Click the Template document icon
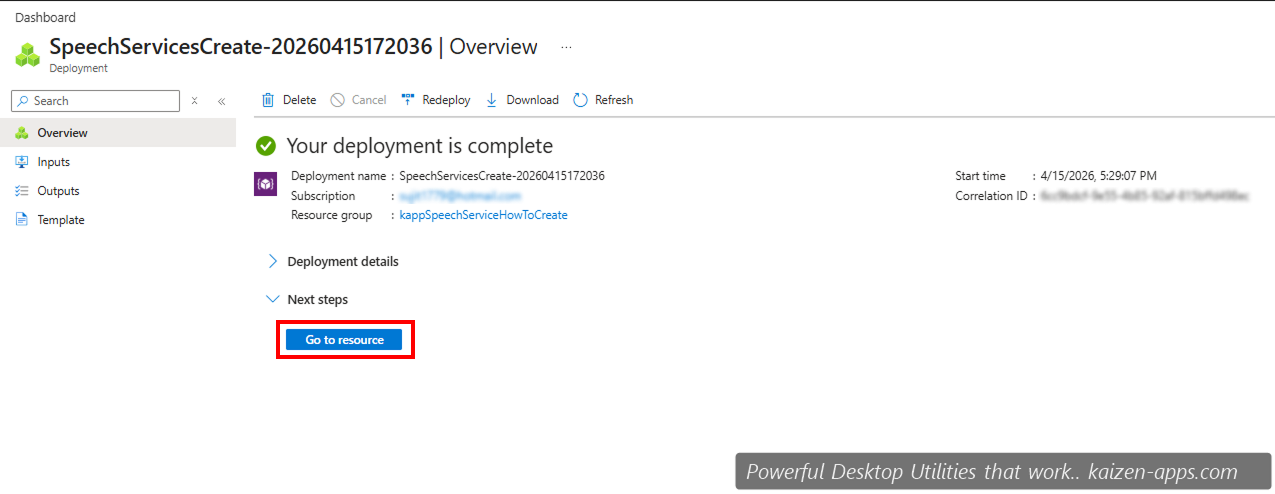Viewport: 1275px width, 494px height. (21, 220)
